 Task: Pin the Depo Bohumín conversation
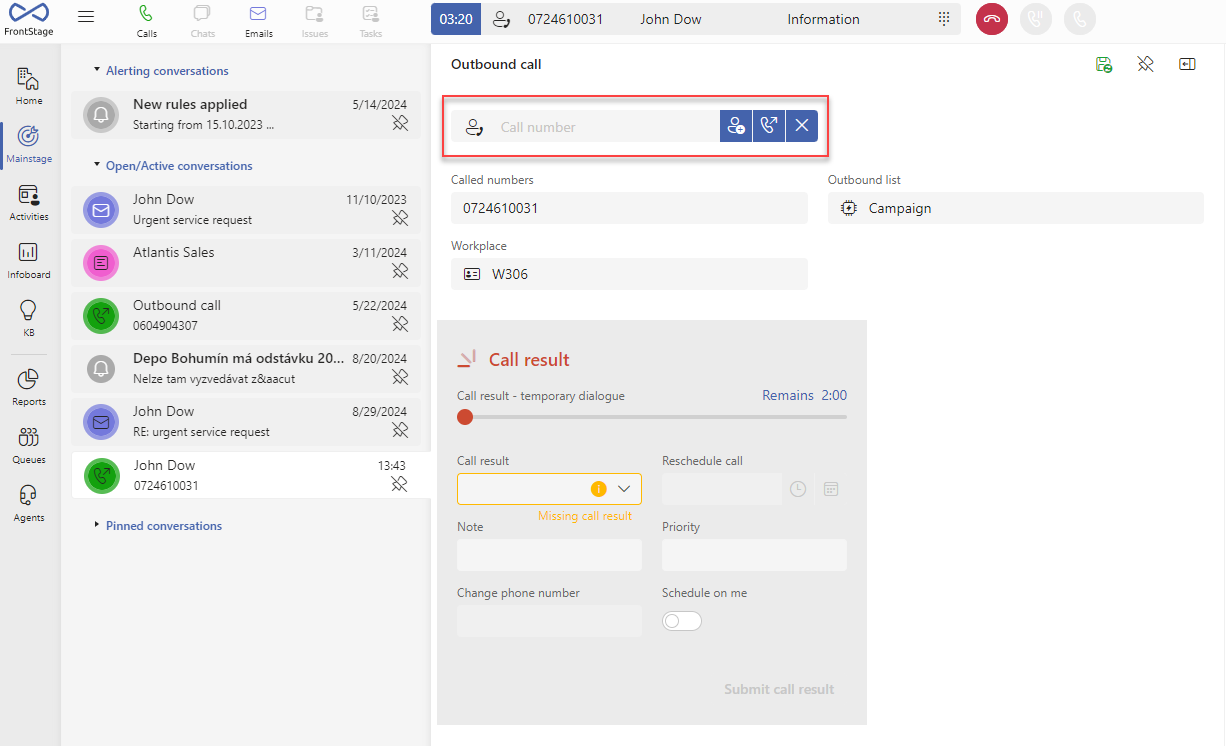pos(400,377)
